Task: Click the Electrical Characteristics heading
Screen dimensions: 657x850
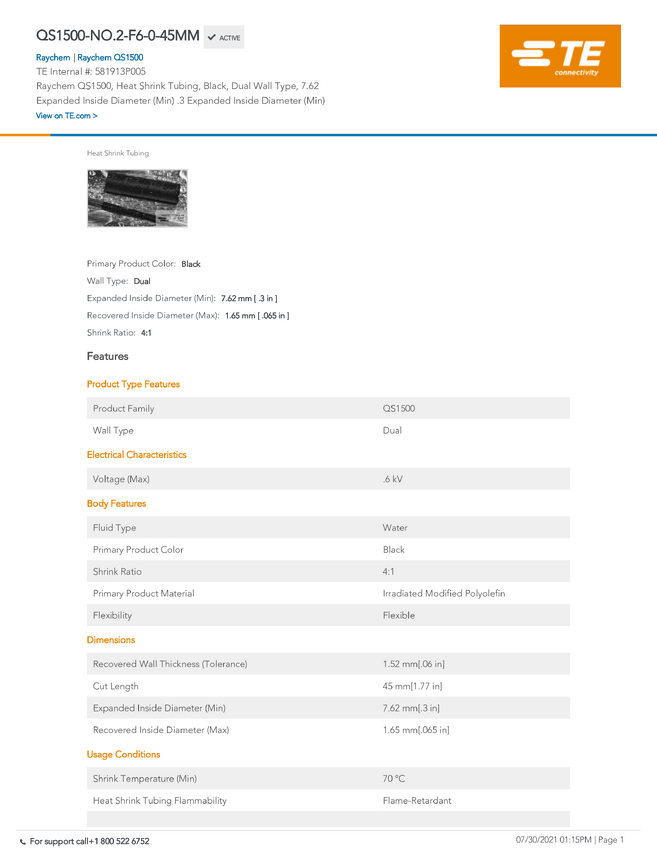Action: tap(137, 455)
